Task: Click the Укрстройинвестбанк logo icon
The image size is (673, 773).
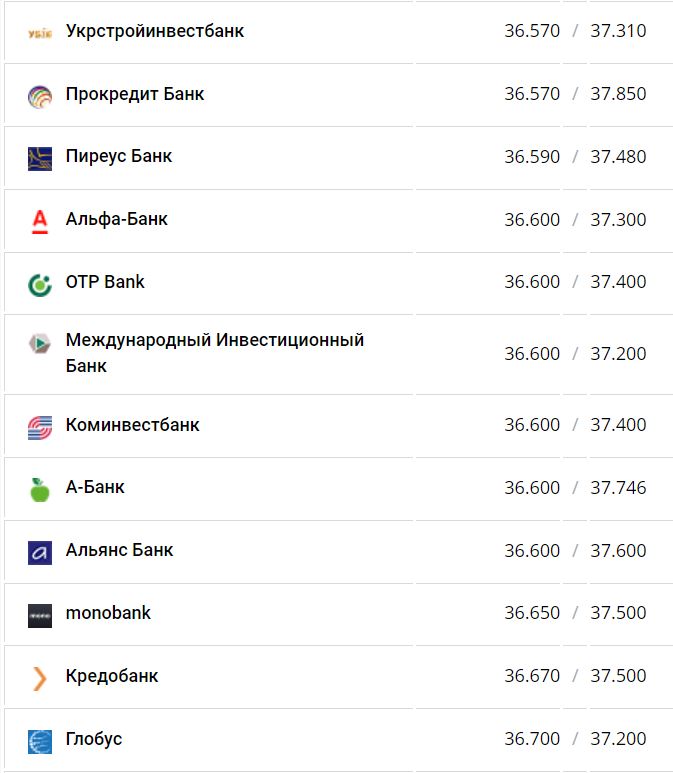Action: [x=40, y=32]
